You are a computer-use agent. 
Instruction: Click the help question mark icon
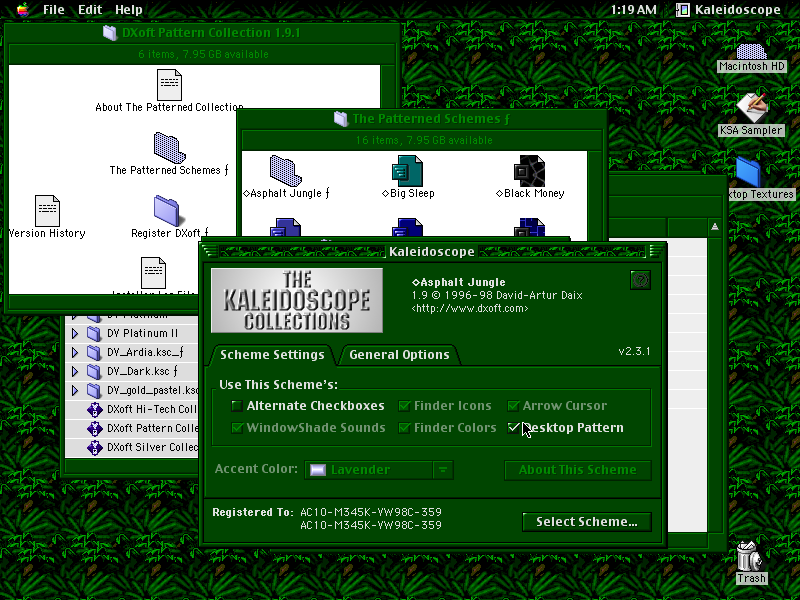(x=640, y=280)
